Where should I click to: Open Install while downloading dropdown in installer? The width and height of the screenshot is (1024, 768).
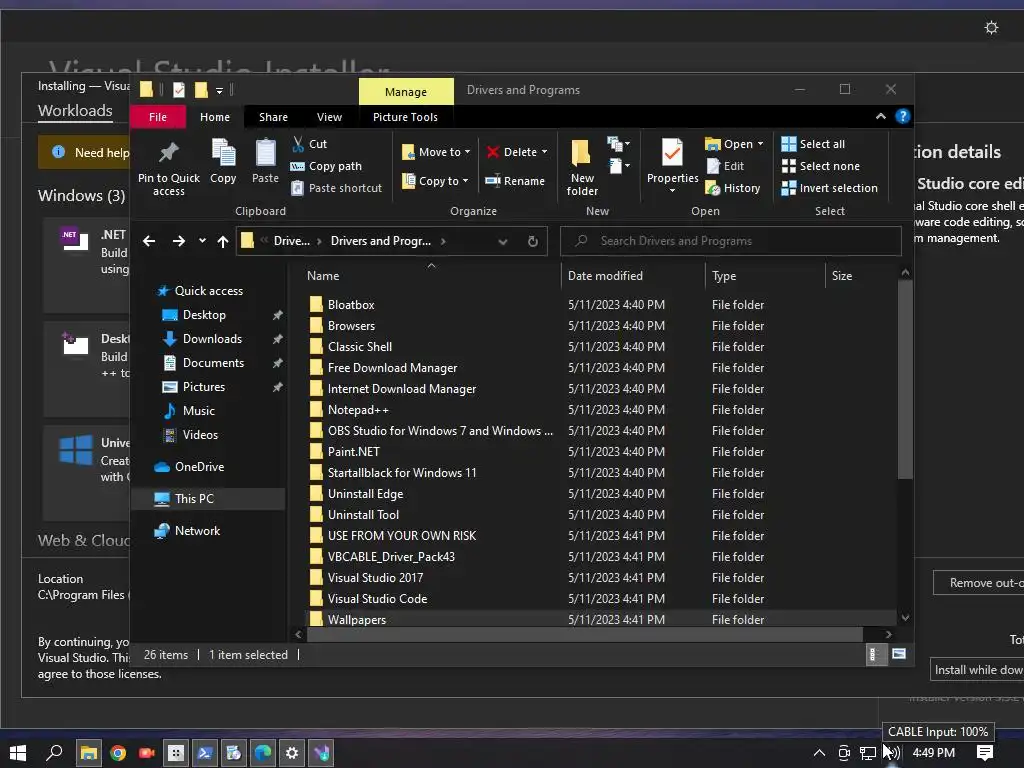pos(977,669)
